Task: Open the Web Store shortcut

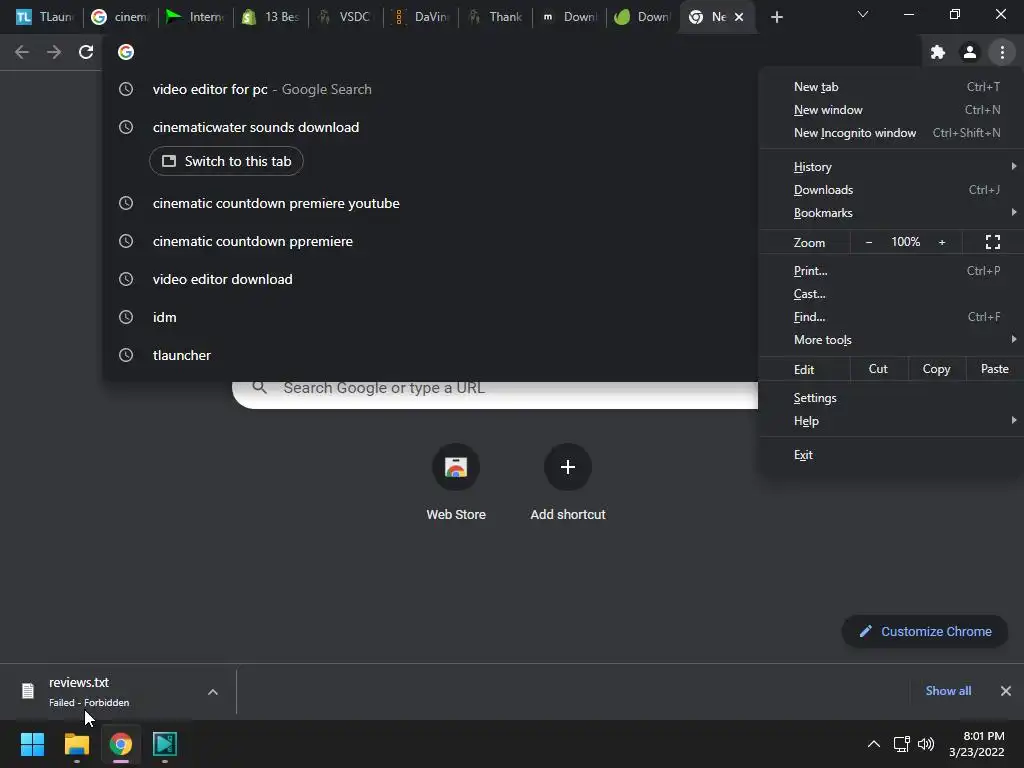Action: tap(456, 482)
